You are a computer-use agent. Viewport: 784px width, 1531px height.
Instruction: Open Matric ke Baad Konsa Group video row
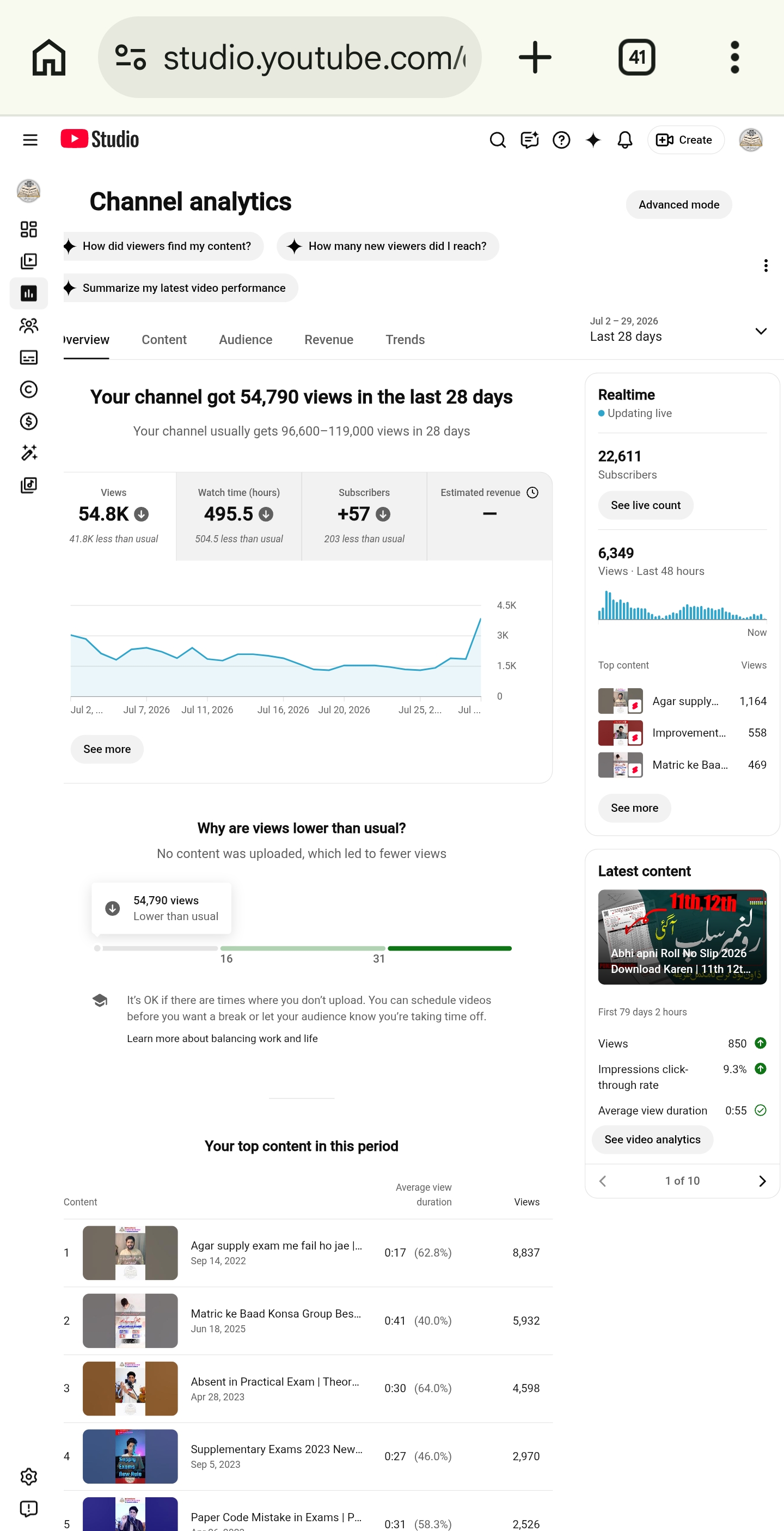tap(308, 1321)
